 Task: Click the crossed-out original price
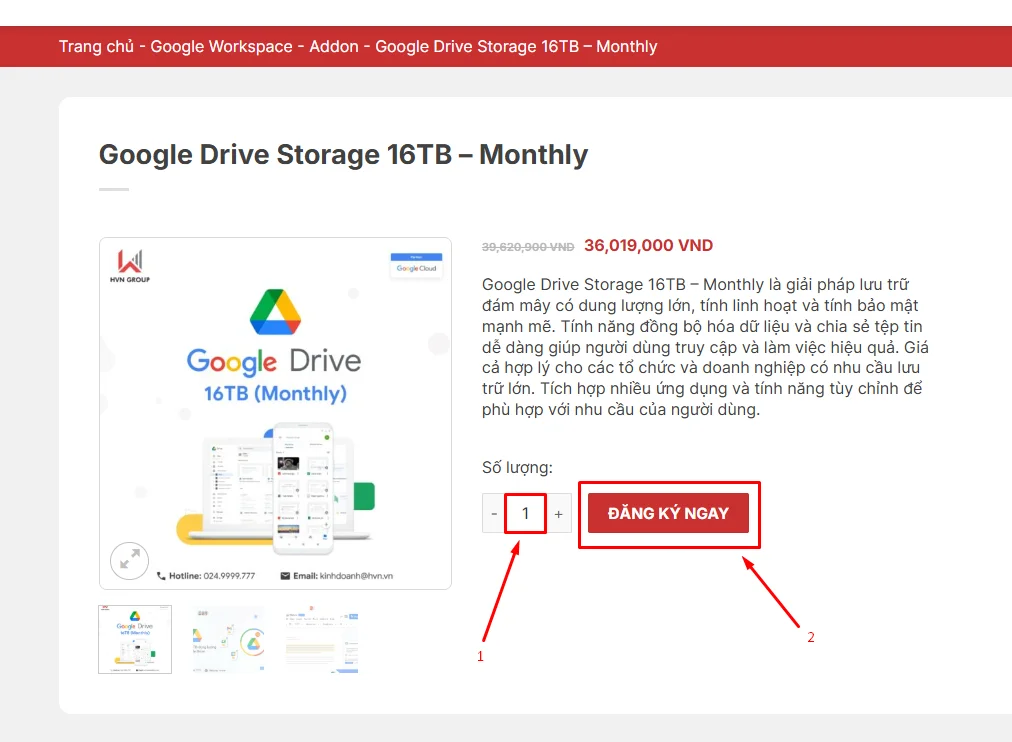528,247
